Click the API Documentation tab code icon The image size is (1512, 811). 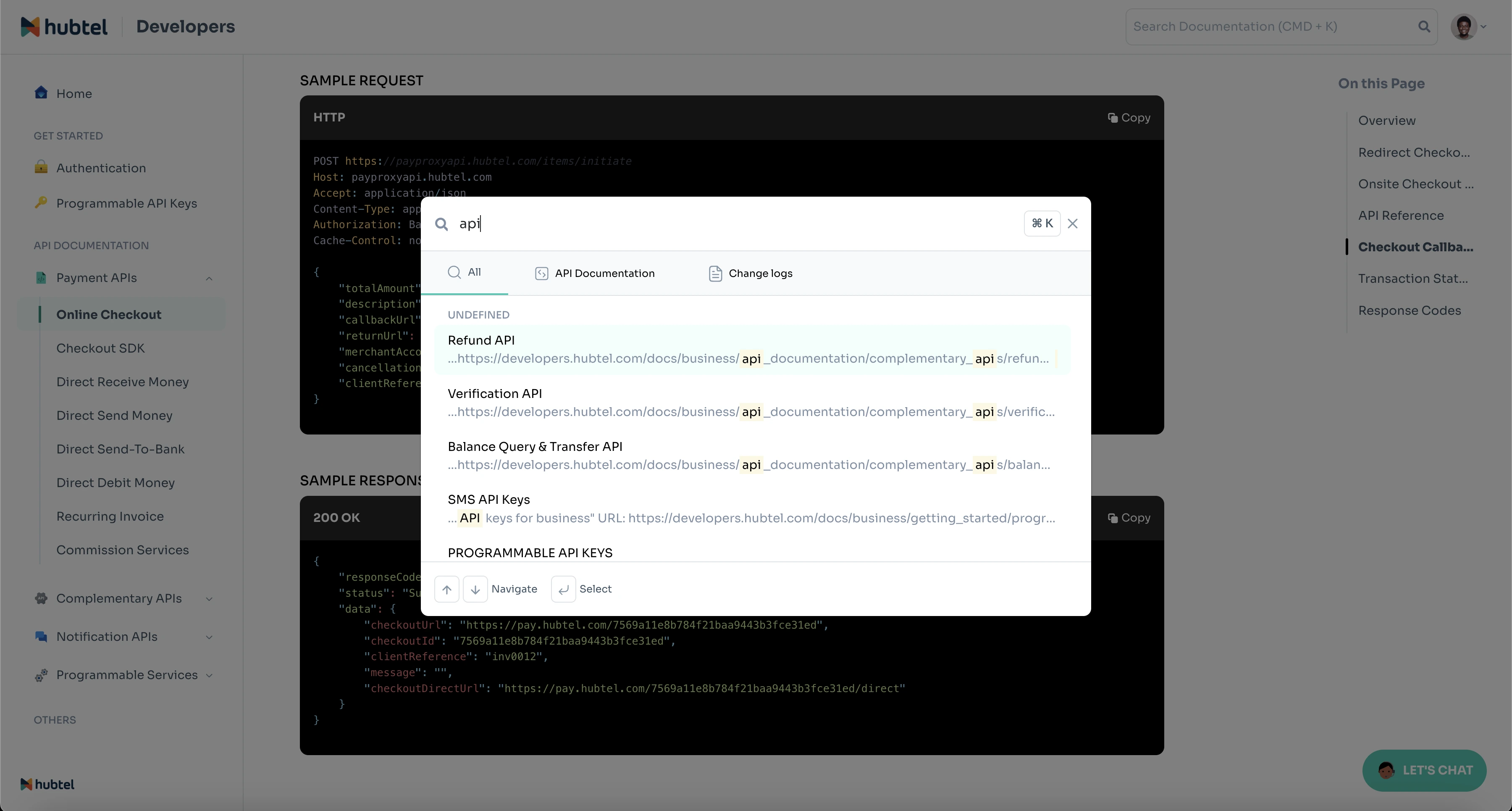(541, 274)
